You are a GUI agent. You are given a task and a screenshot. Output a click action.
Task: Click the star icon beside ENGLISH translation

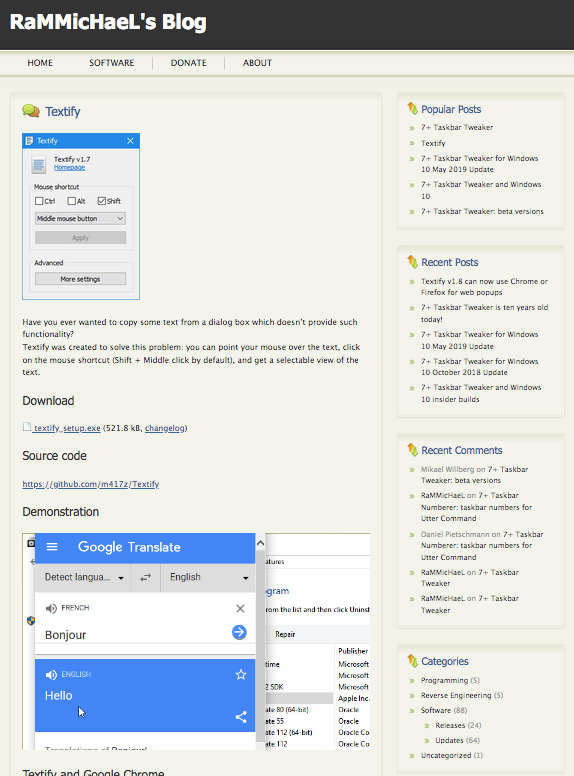coord(241,675)
